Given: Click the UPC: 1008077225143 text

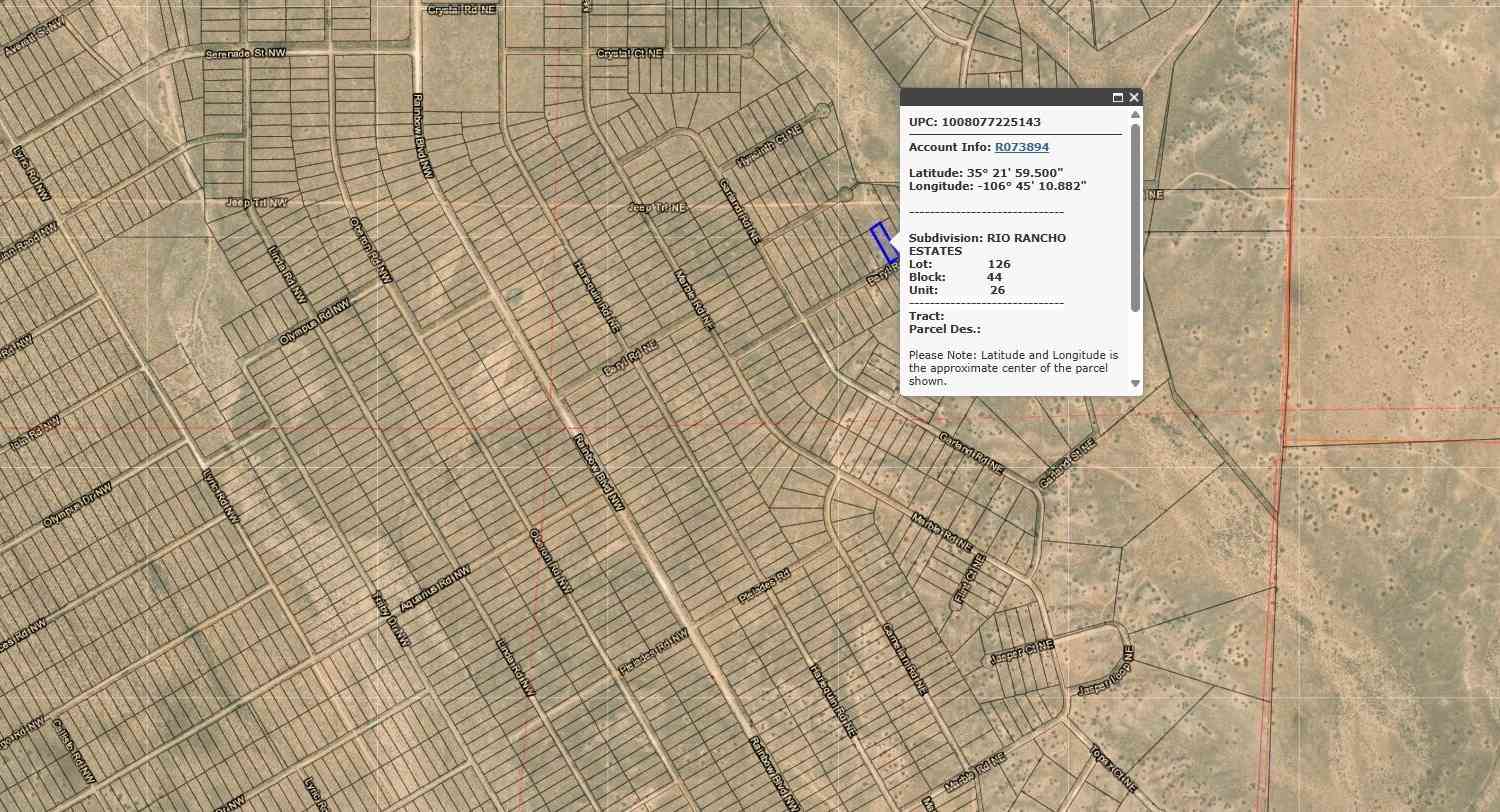Looking at the screenshot, I should (975, 122).
